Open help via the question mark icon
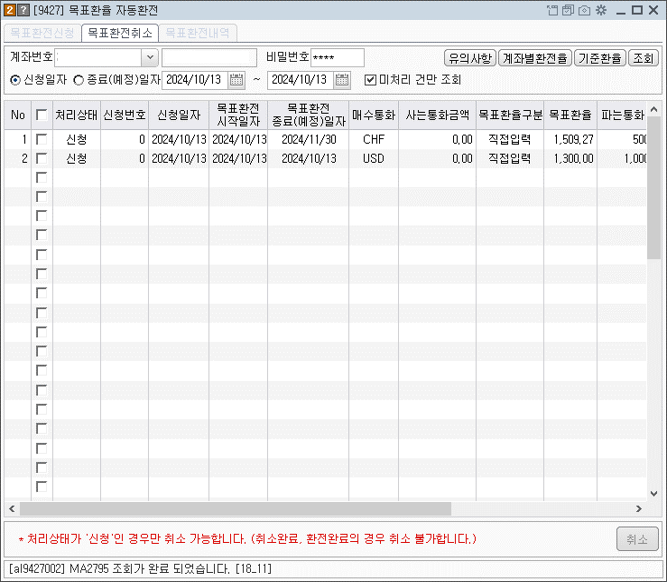668x583 pixels. (23, 10)
